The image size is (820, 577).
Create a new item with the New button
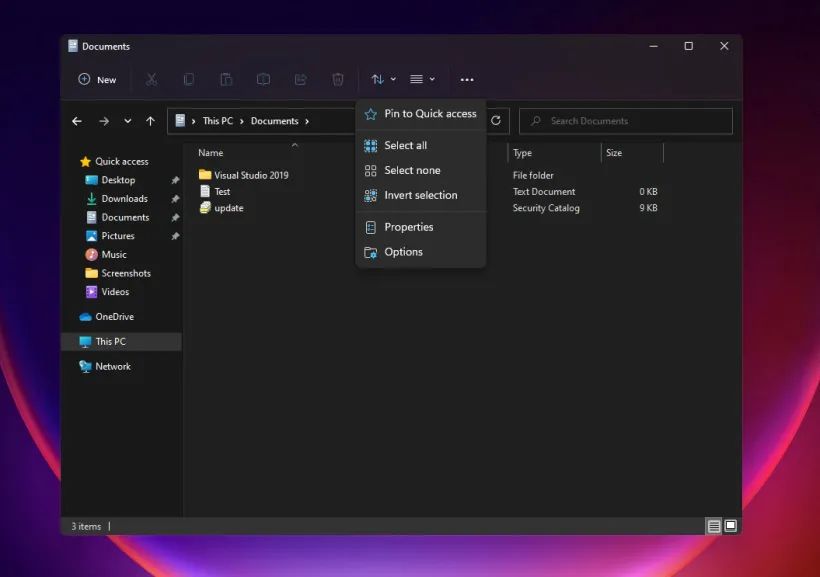point(97,79)
